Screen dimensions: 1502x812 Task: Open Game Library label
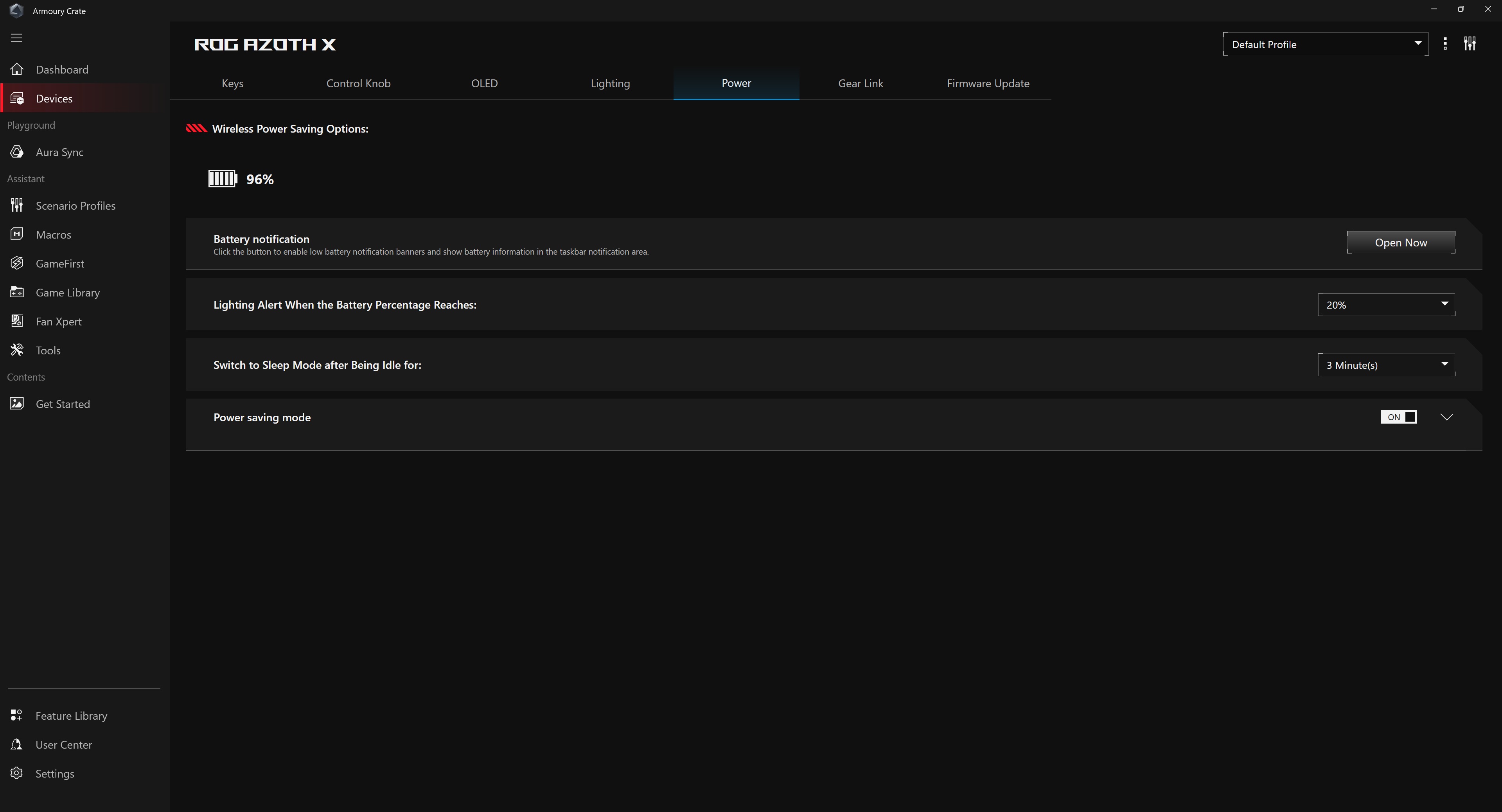coord(68,293)
